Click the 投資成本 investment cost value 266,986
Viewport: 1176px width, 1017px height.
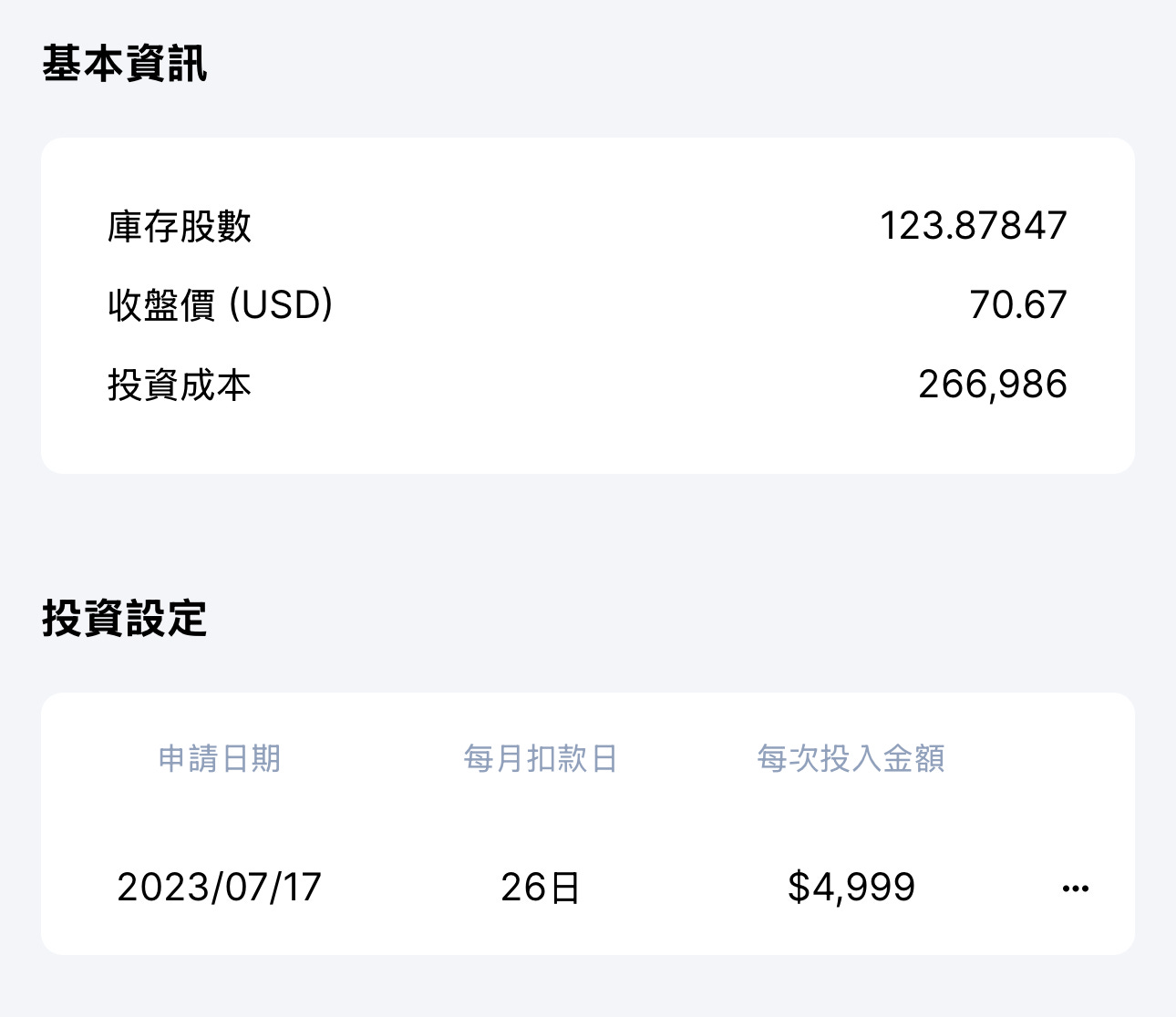(x=993, y=385)
